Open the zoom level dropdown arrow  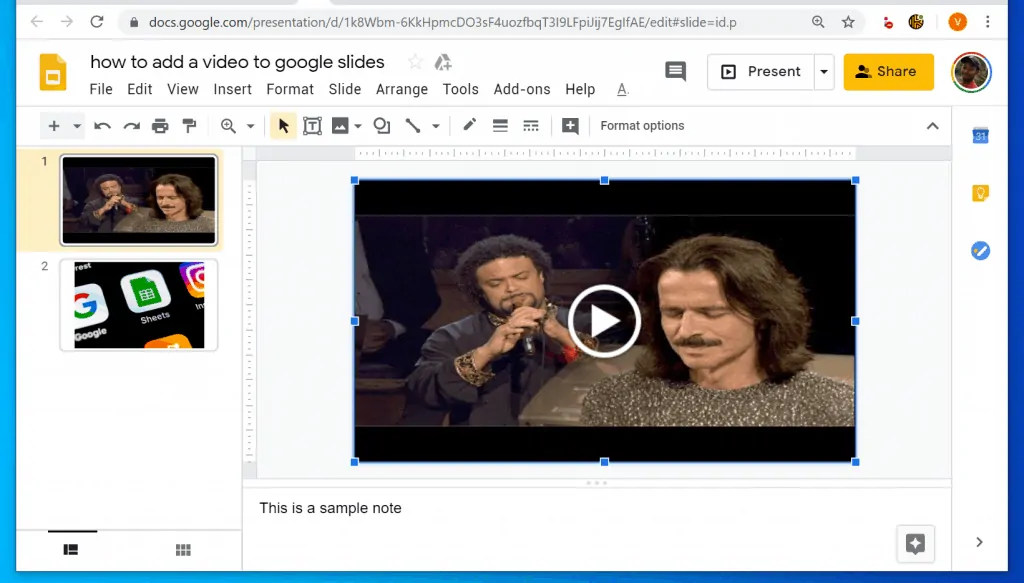tap(250, 126)
